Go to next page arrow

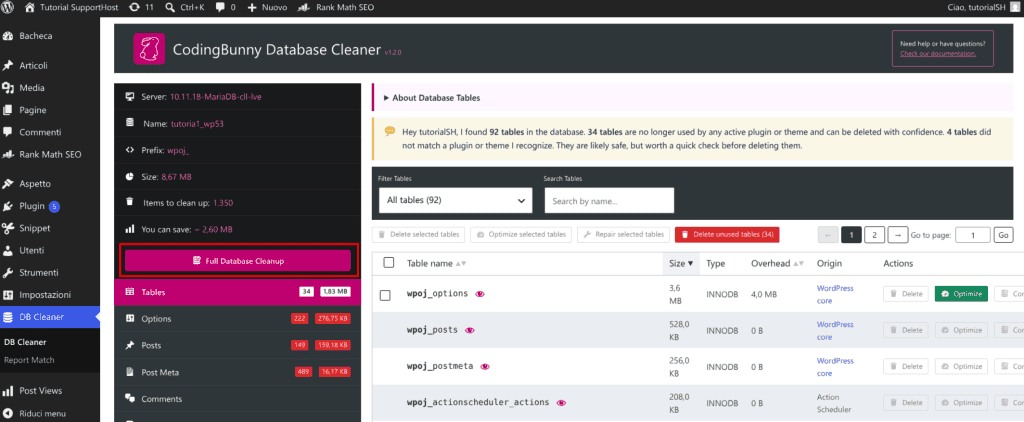pyautogui.click(x=898, y=235)
